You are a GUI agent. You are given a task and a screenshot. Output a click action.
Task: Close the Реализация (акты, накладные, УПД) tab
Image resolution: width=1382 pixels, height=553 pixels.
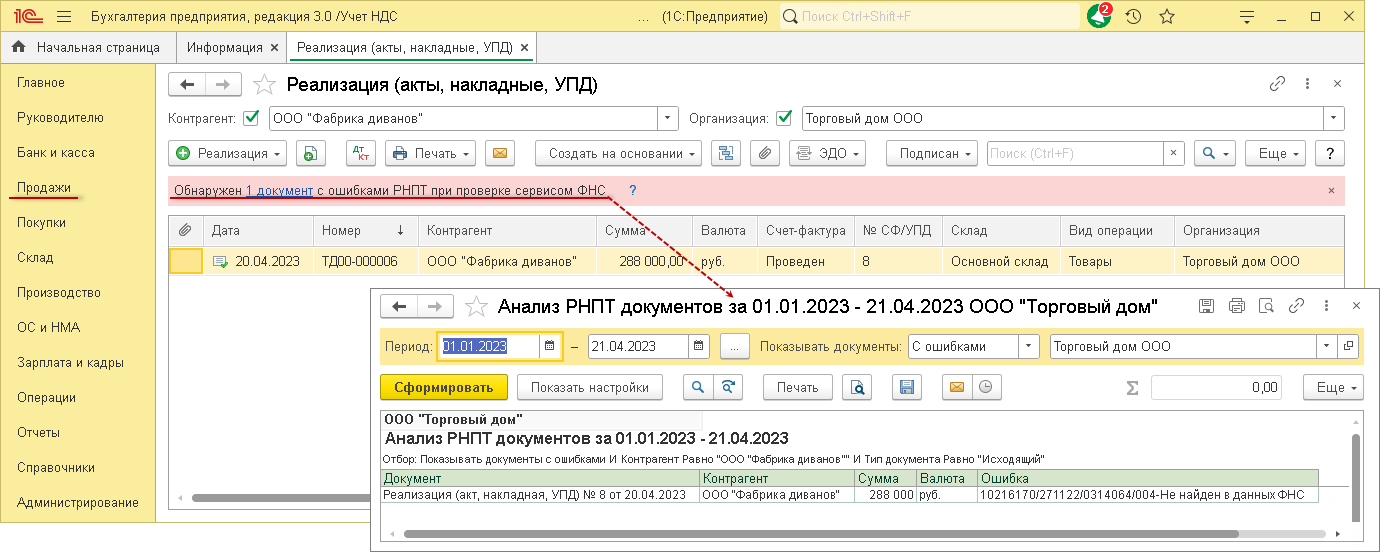526,48
